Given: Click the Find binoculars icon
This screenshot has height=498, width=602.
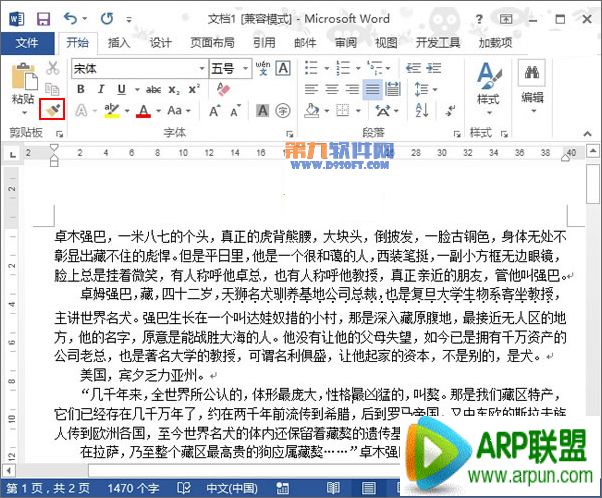Looking at the screenshot, I should click(532, 72).
